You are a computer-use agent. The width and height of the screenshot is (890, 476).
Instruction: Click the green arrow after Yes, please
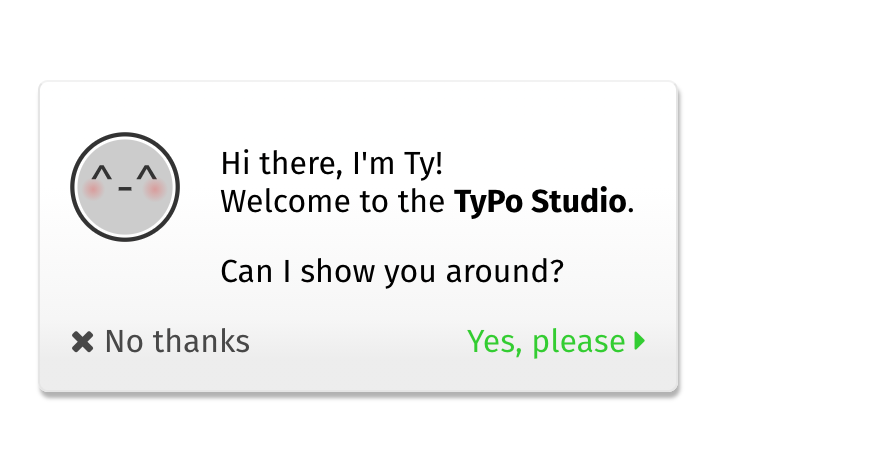[x=640, y=341]
